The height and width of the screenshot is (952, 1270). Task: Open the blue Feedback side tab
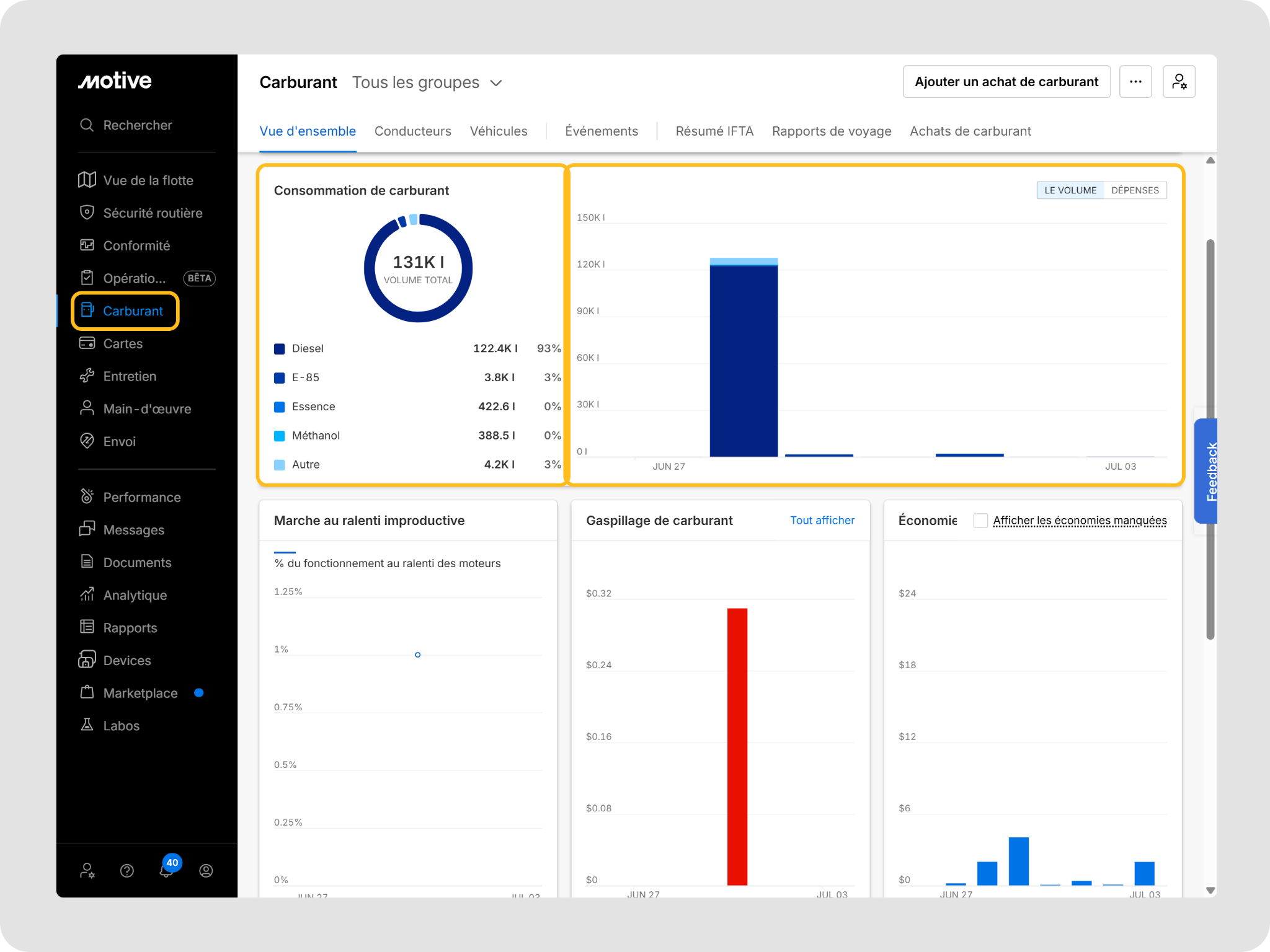[x=1206, y=471]
